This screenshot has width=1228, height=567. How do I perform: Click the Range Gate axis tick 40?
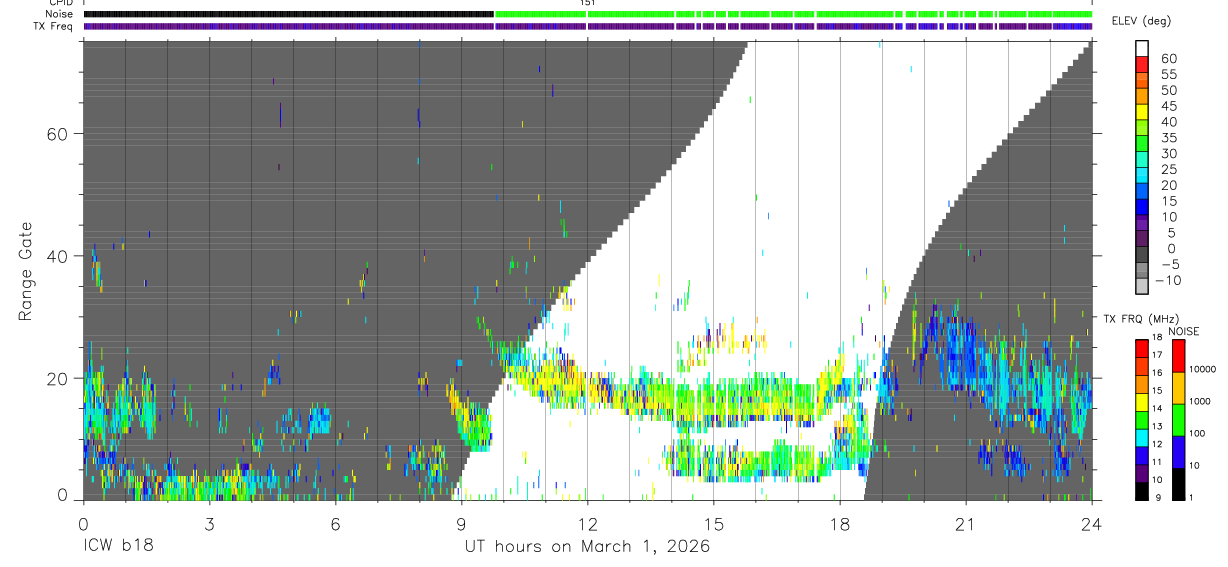point(57,256)
